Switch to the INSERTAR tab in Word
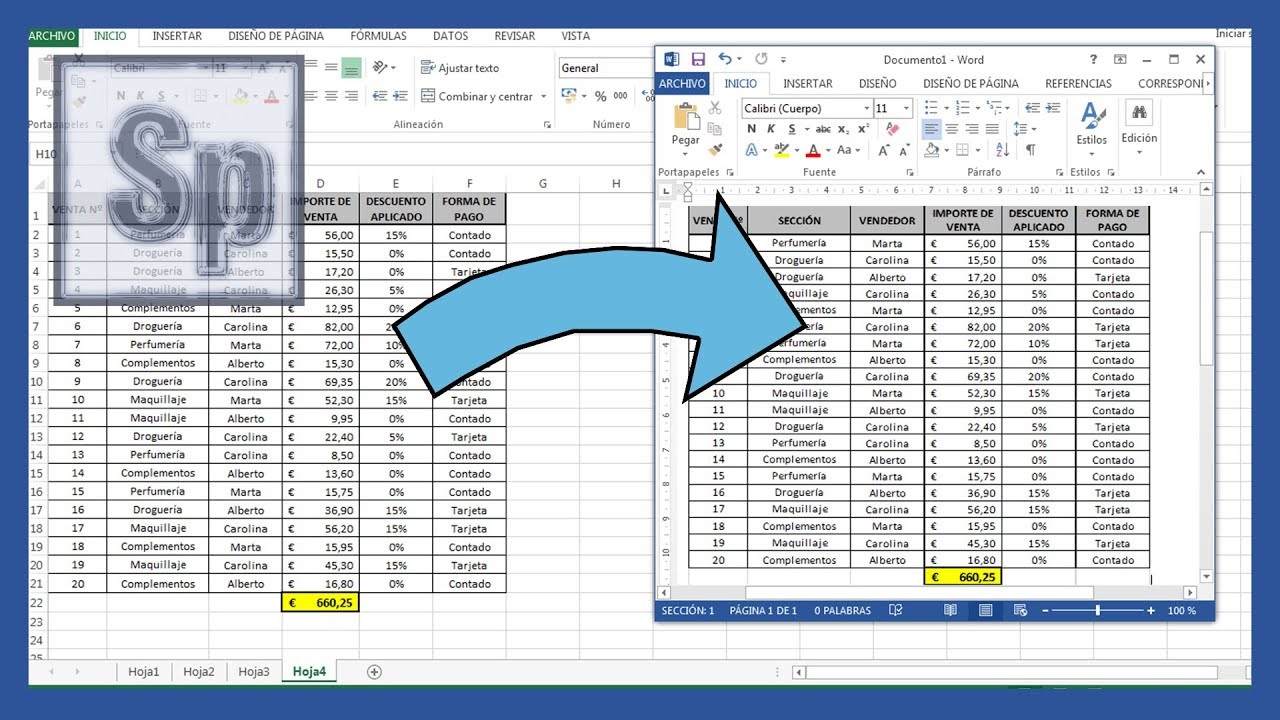 (x=808, y=84)
